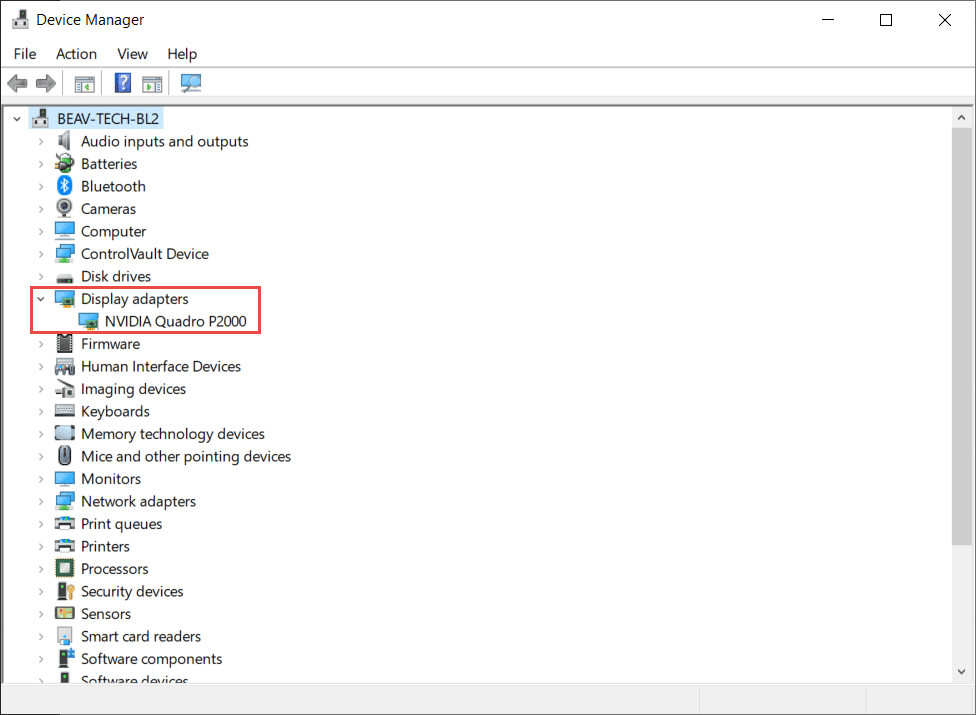976x715 pixels.
Task: Open the Help menu
Action: [x=182, y=54]
